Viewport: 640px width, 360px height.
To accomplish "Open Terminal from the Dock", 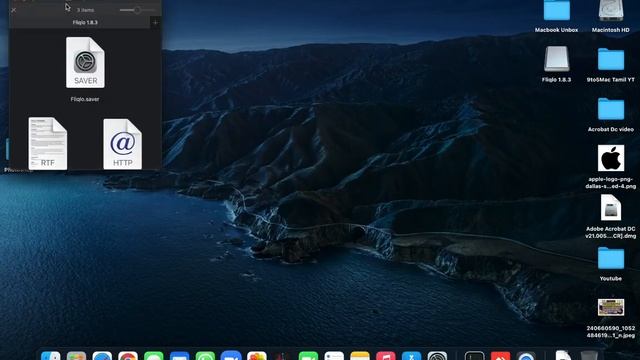I will tap(475, 356).
